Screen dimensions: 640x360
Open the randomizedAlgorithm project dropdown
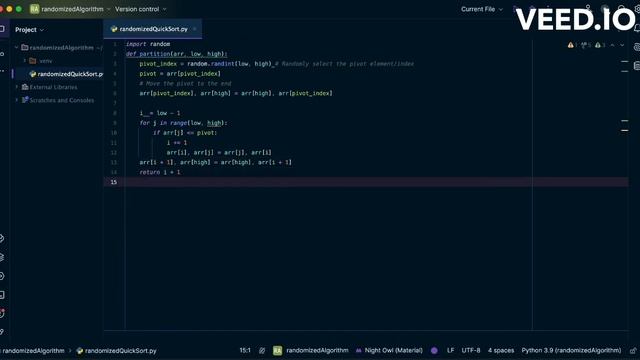(x=76, y=9)
